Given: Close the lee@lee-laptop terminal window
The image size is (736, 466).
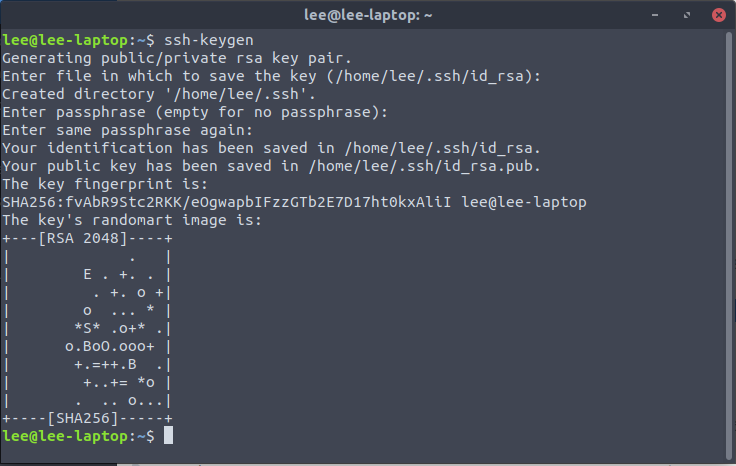Looking at the screenshot, I should 718,15.
